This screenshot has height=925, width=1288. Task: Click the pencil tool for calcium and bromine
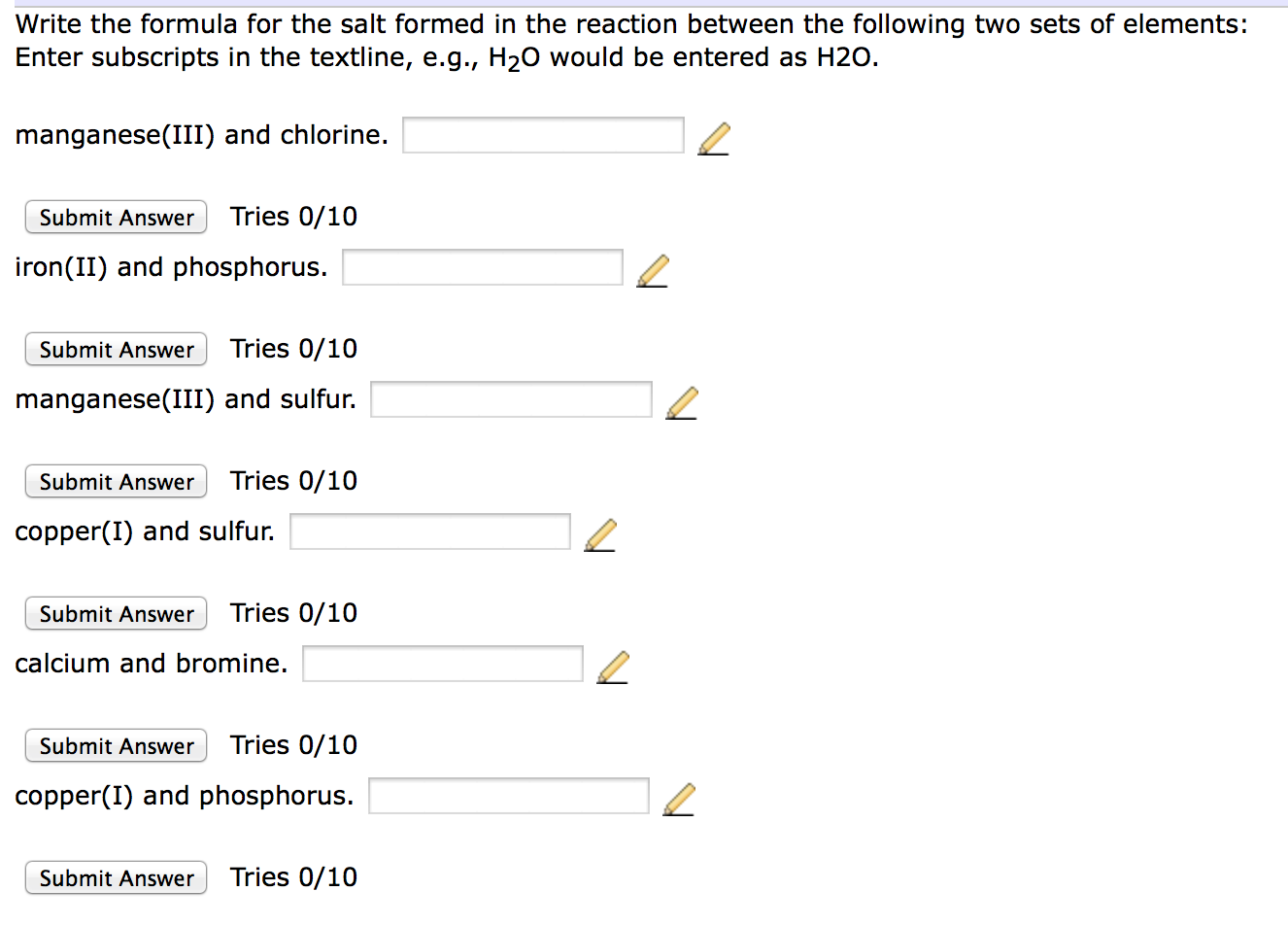point(613,666)
